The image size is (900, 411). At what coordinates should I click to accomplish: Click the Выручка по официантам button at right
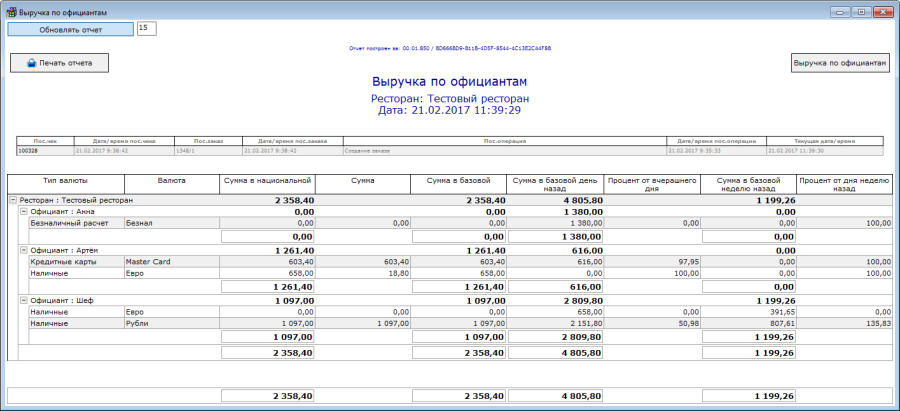(840, 63)
